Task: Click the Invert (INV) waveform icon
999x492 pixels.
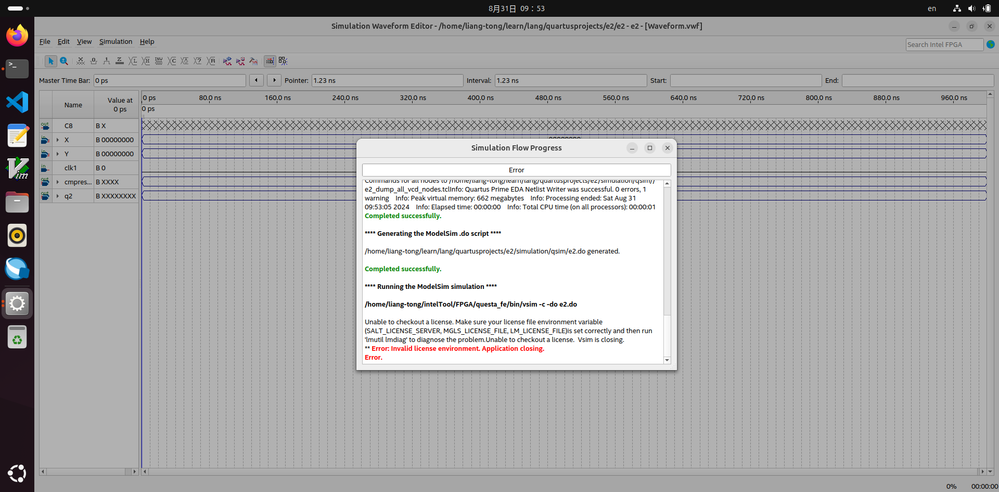Action: pos(159,61)
